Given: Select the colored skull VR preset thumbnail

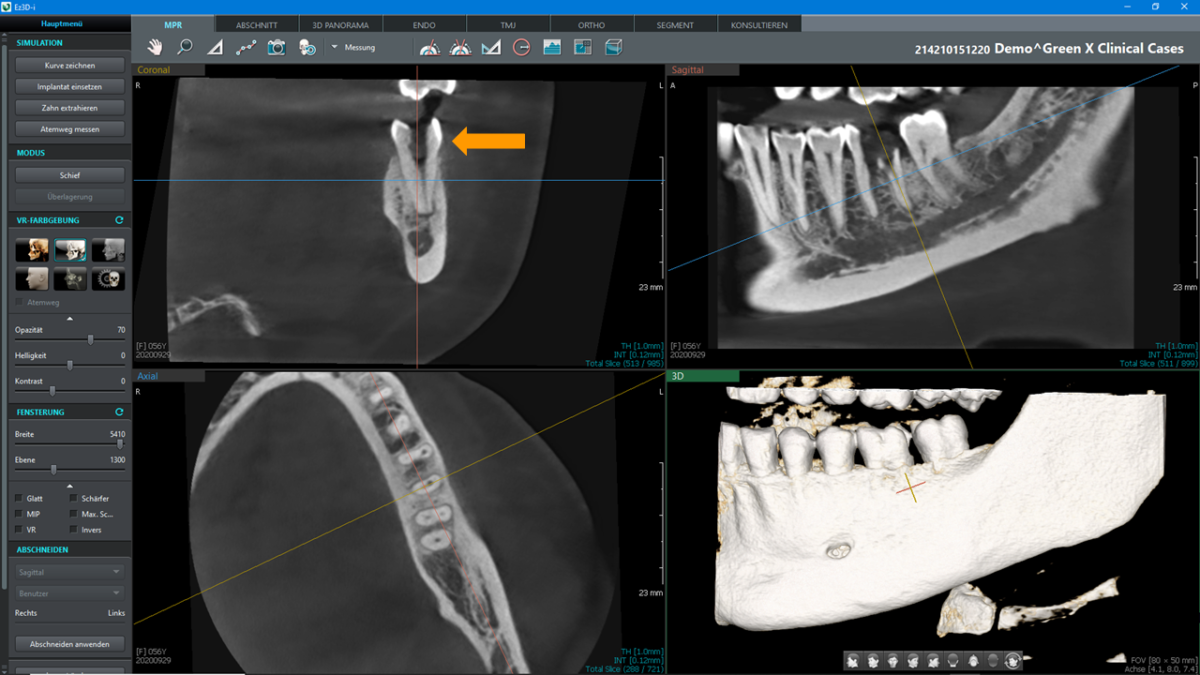Looking at the screenshot, I should pyautogui.click(x=32, y=249).
